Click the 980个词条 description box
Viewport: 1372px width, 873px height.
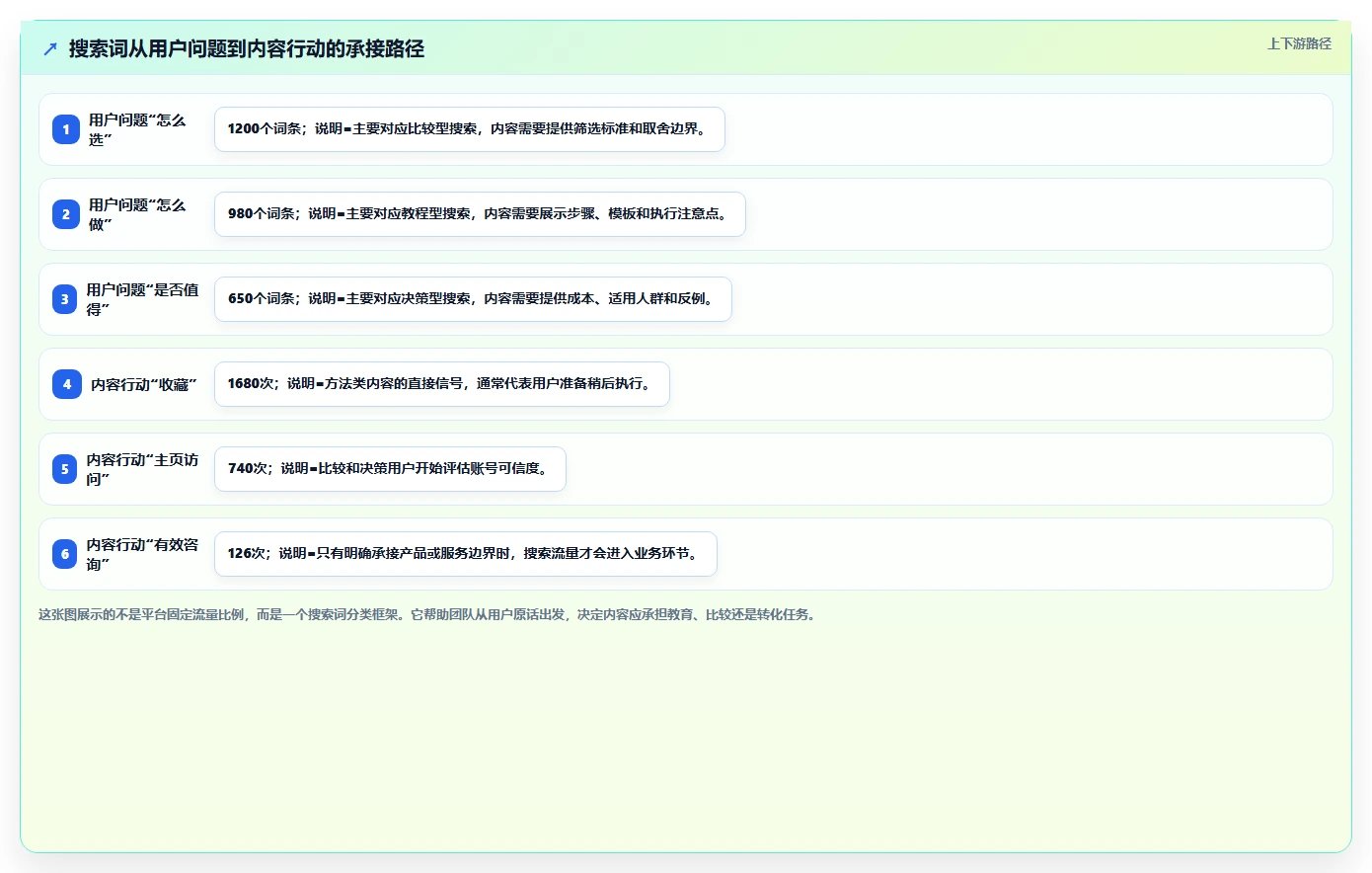(x=480, y=214)
